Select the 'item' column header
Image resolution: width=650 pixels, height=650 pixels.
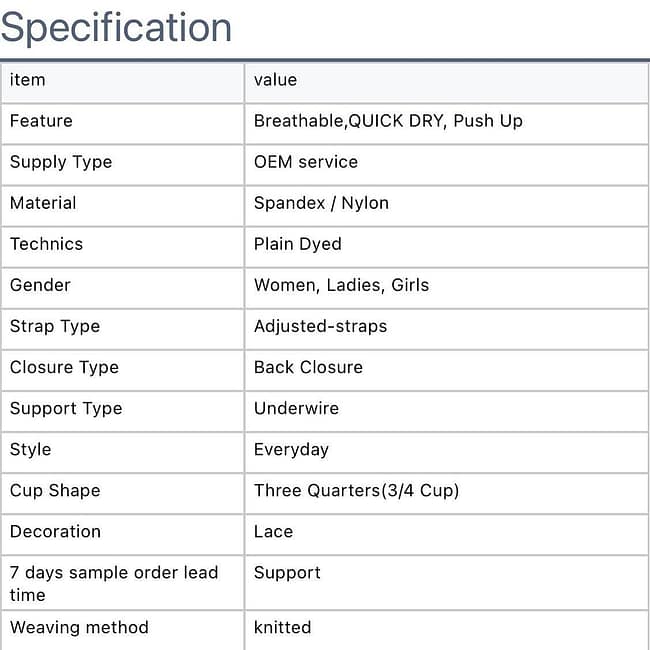point(28,80)
